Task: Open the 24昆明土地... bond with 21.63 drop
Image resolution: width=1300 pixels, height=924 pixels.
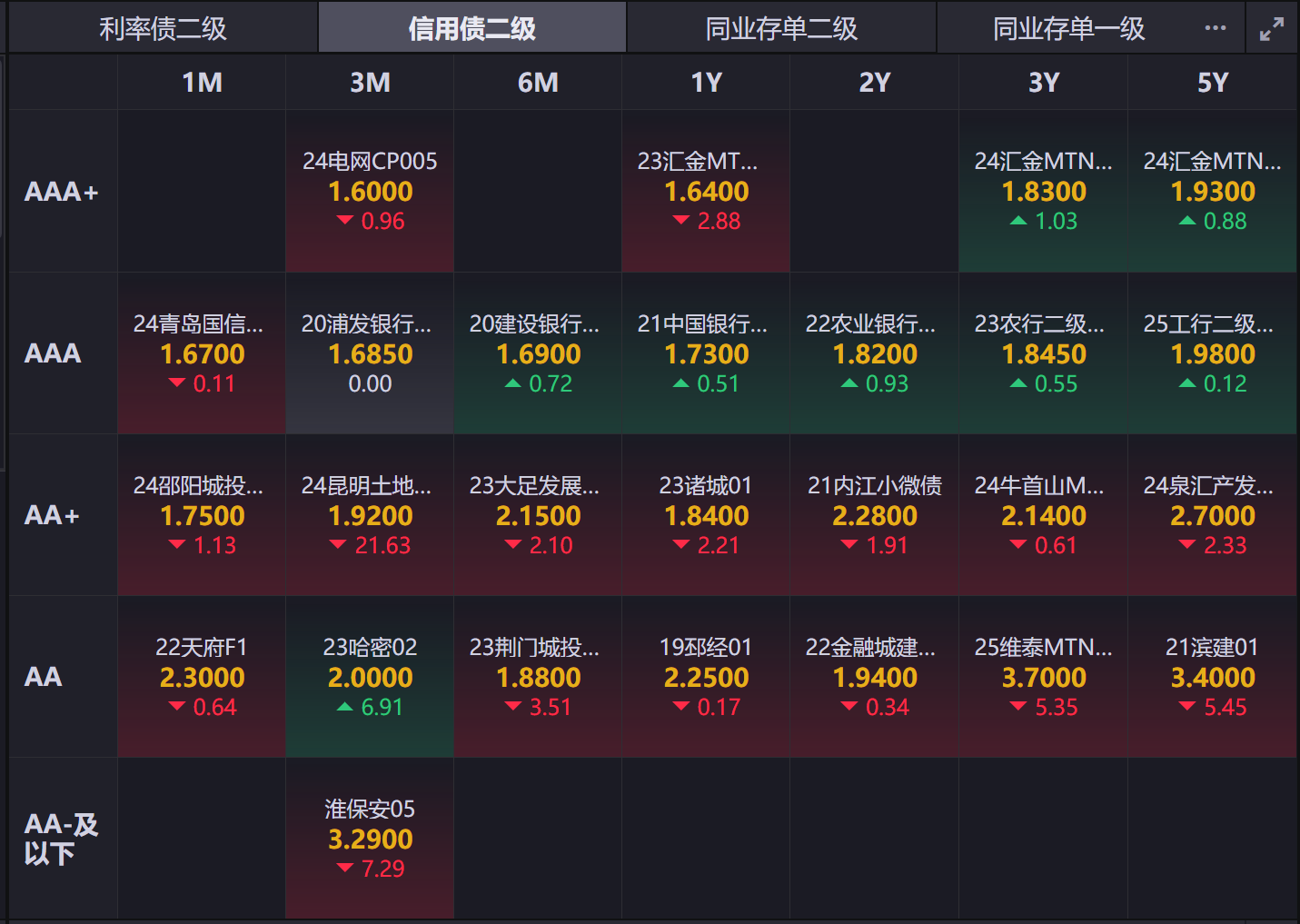Action: pyautogui.click(x=370, y=515)
